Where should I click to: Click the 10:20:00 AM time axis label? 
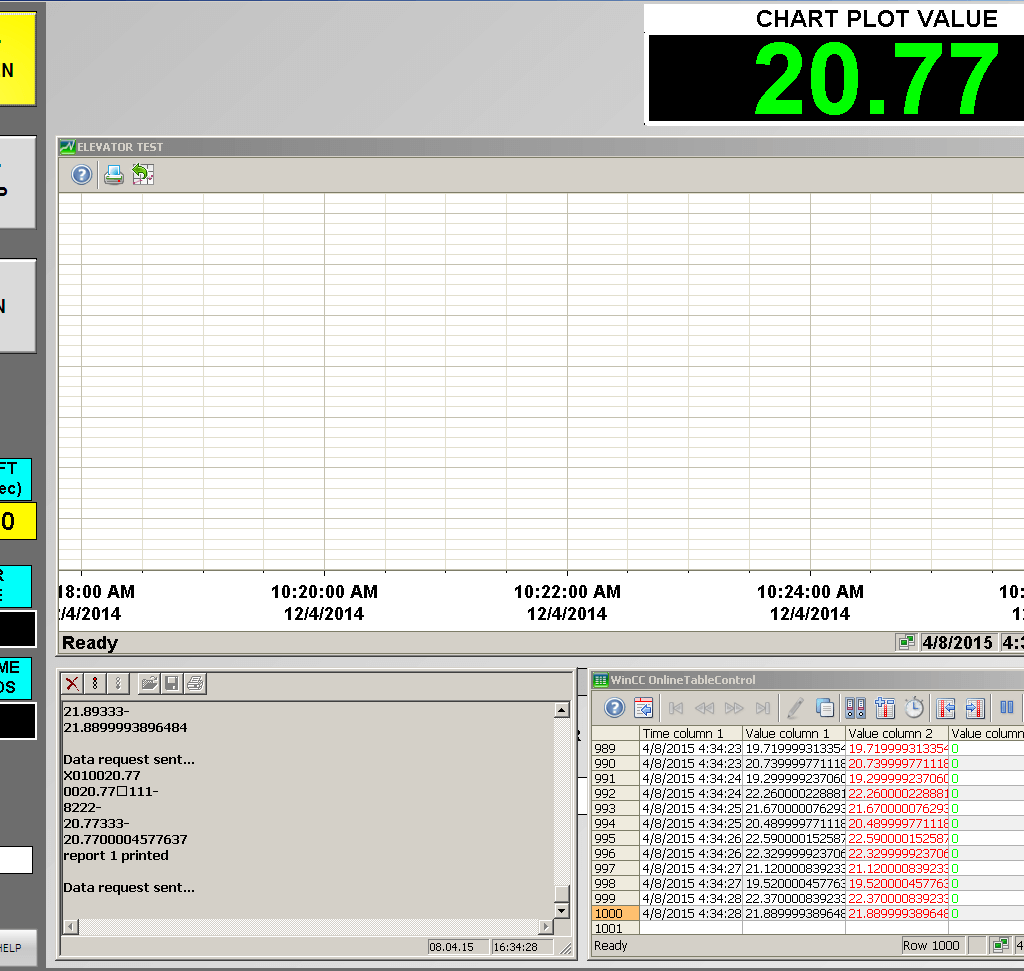tap(325, 592)
